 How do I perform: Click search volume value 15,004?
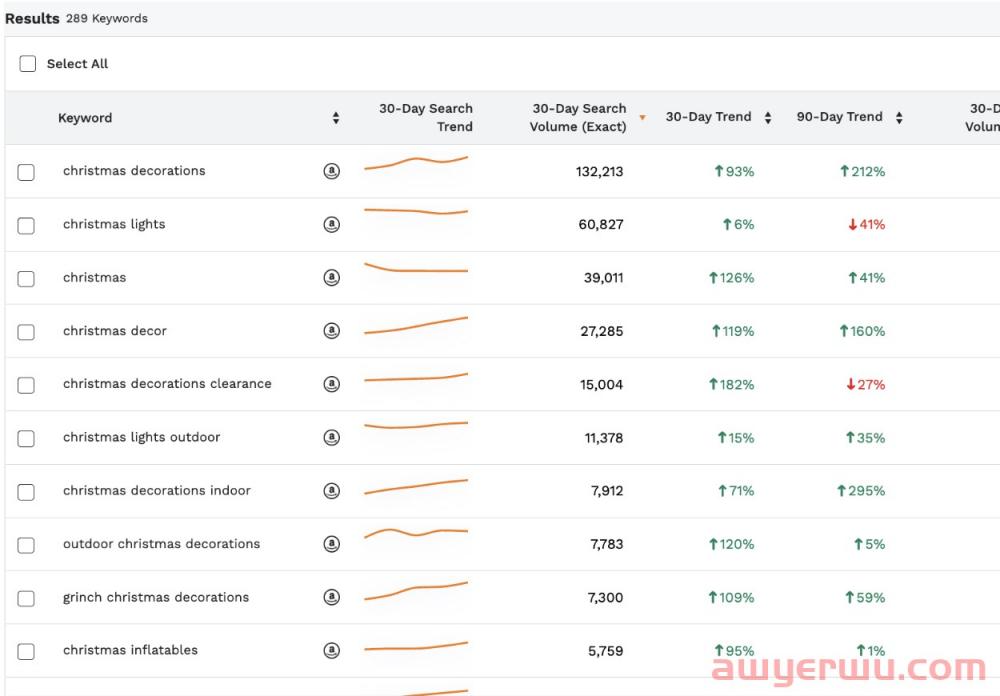coord(601,385)
